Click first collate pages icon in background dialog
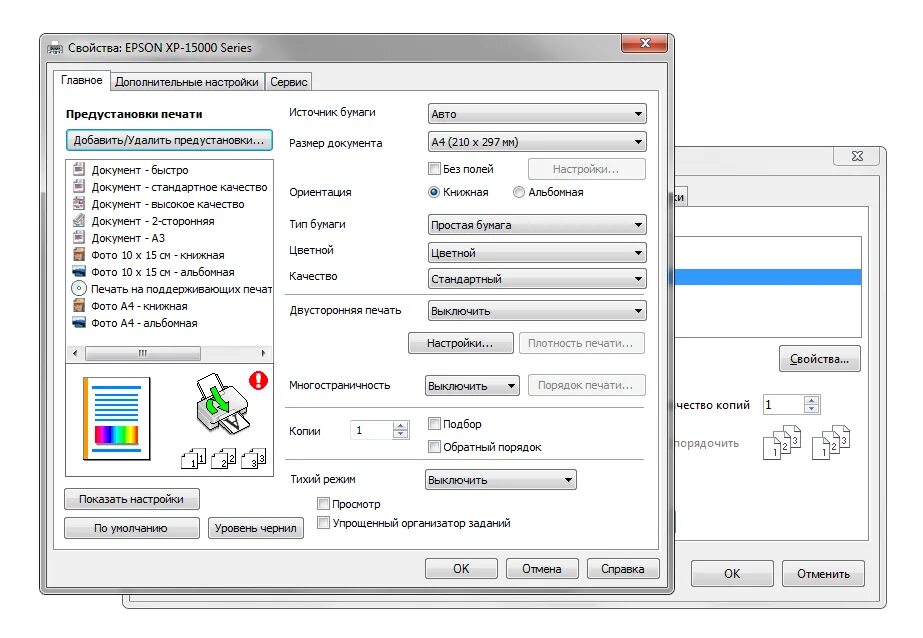 click(781, 442)
